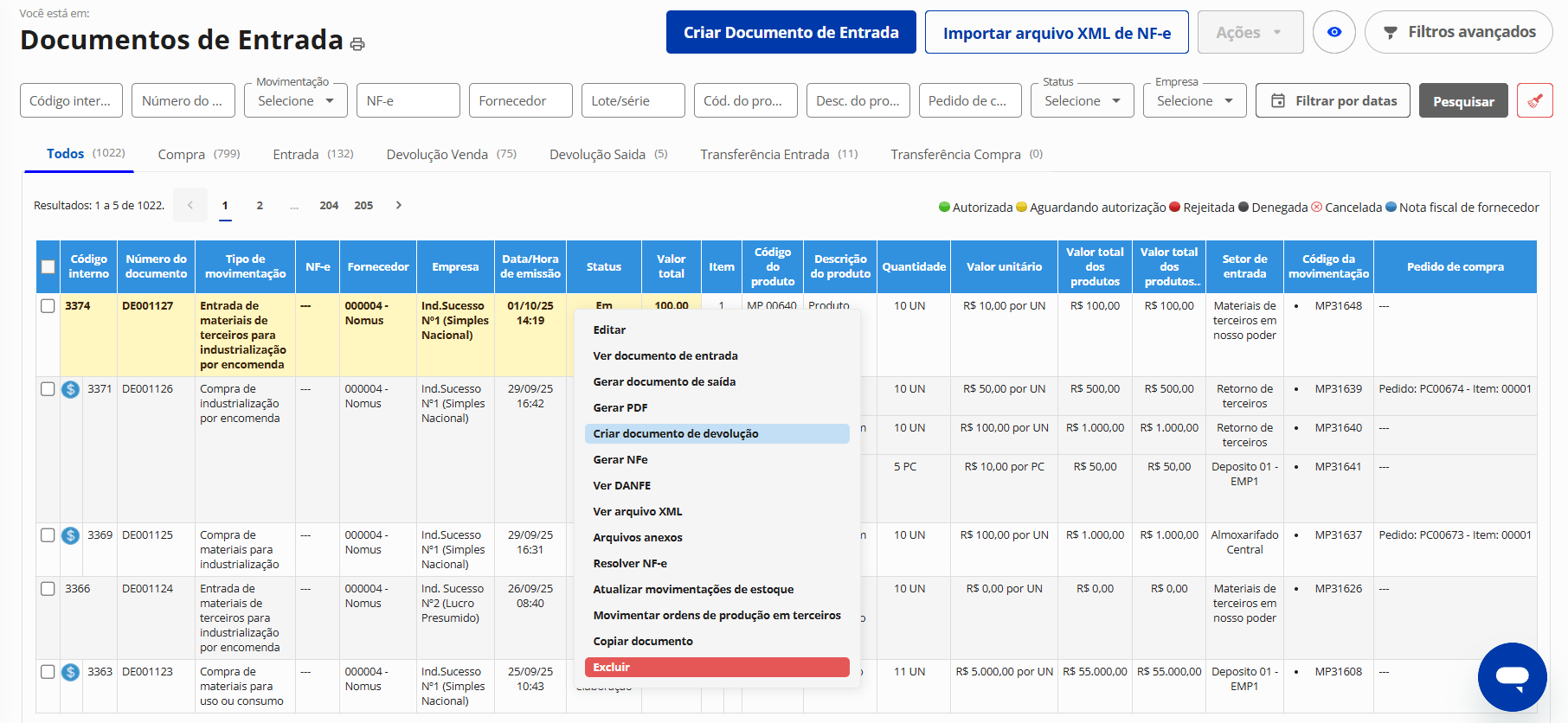The image size is (1568, 723).
Task: Open the Status filter dropdown
Action: [x=1082, y=101]
